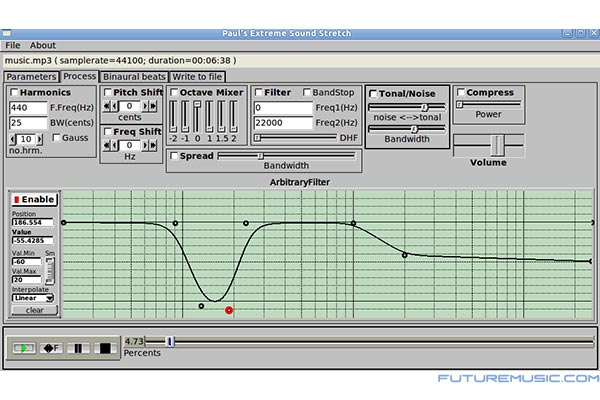The width and height of the screenshot is (600, 400).
Task: Click the Sm smoothing vertical slider
Action: (x=50, y=271)
